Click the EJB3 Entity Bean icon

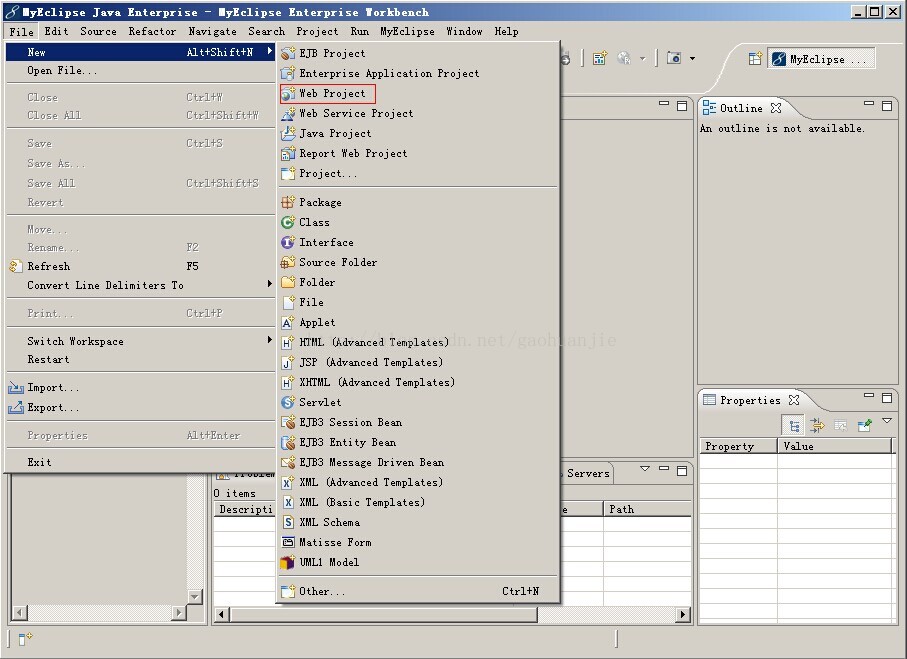[287, 443]
